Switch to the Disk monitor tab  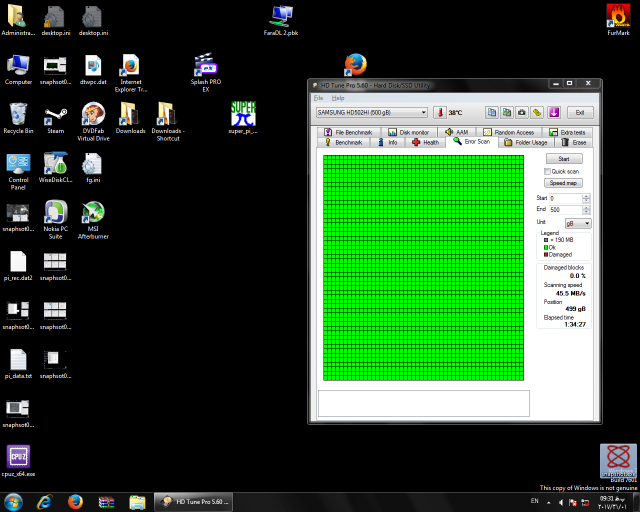(409, 132)
